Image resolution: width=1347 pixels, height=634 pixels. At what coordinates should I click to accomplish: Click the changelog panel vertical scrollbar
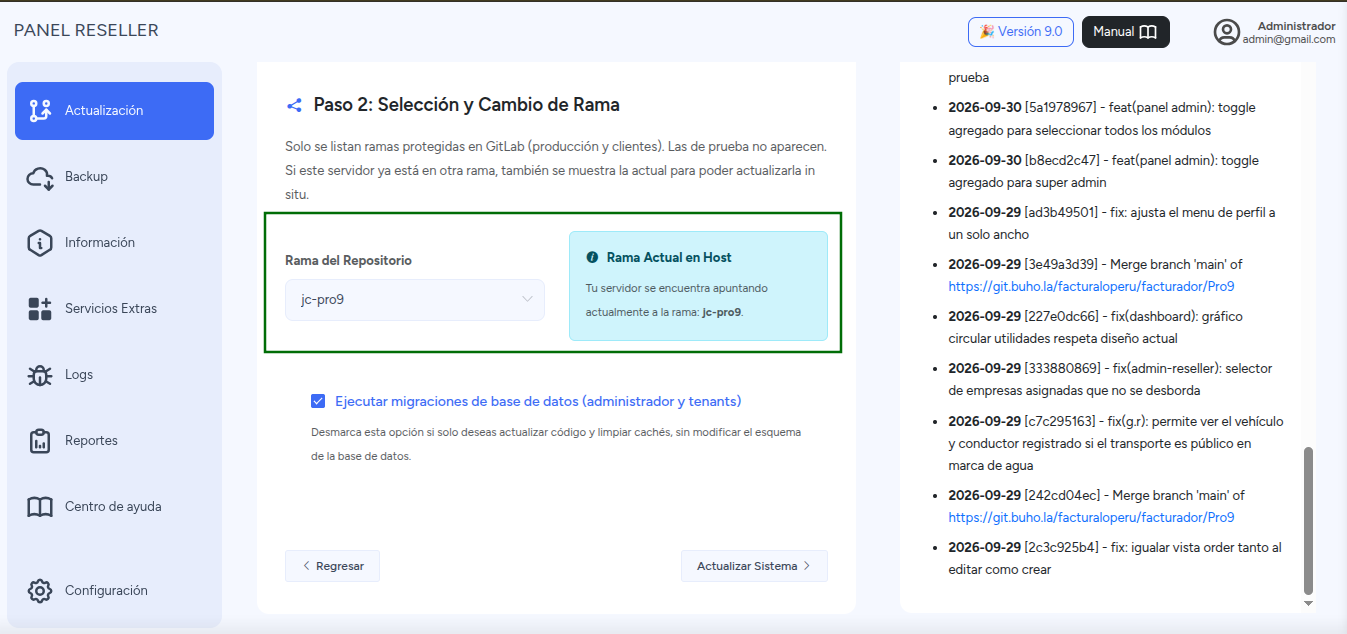tap(1308, 522)
